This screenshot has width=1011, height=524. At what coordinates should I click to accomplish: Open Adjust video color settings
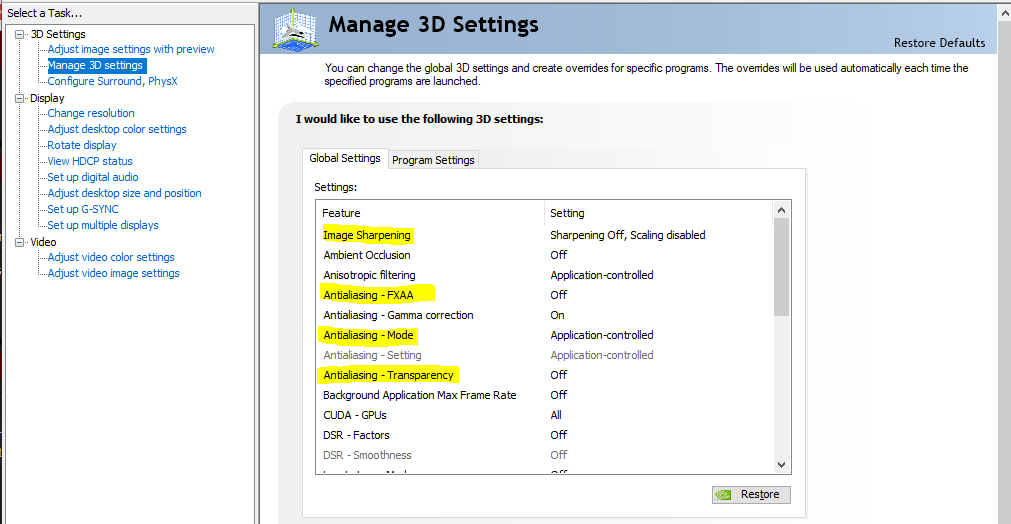(x=111, y=257)
